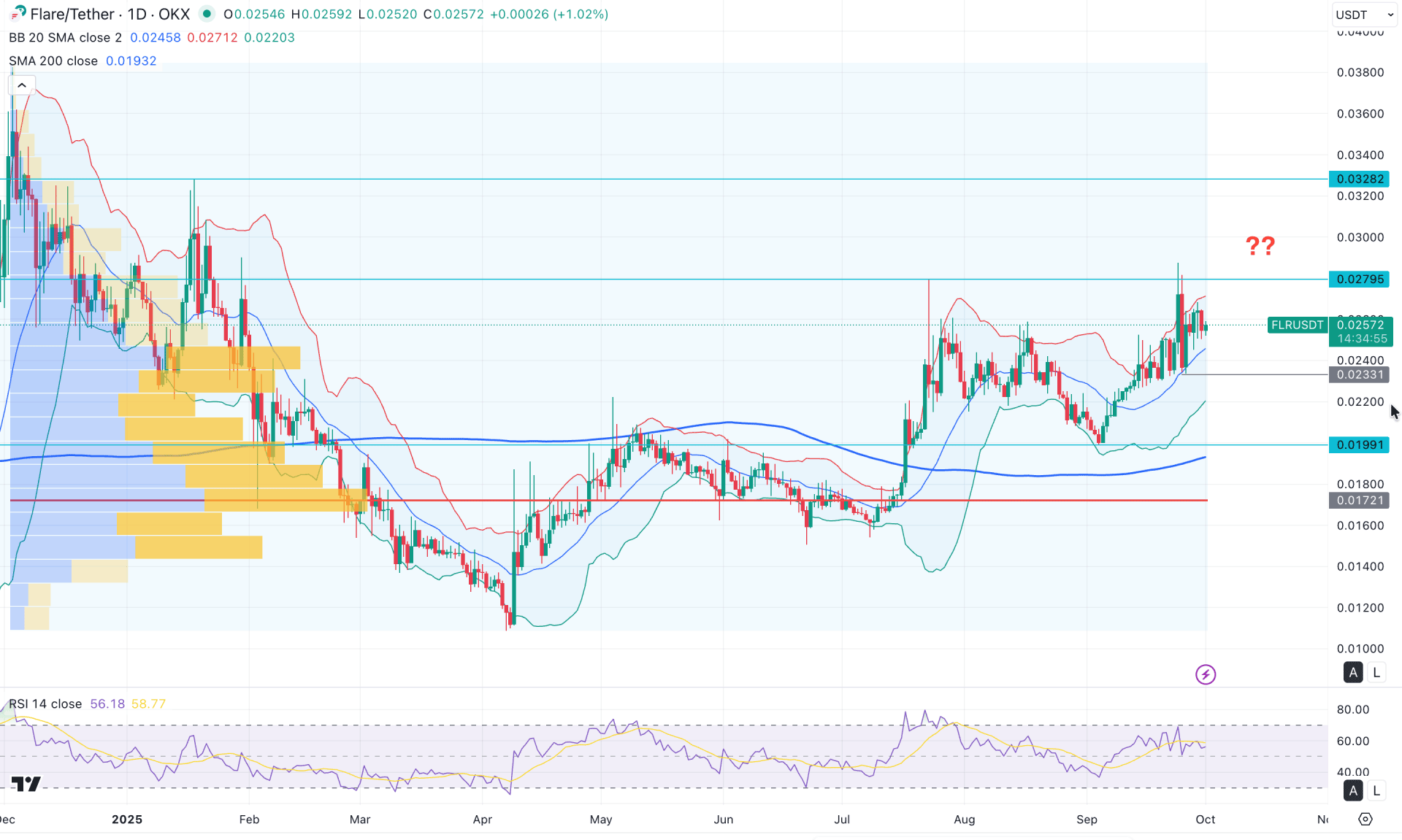
Task: Click the purple lightning bolt icon
Action: [x=1205, y=674]
